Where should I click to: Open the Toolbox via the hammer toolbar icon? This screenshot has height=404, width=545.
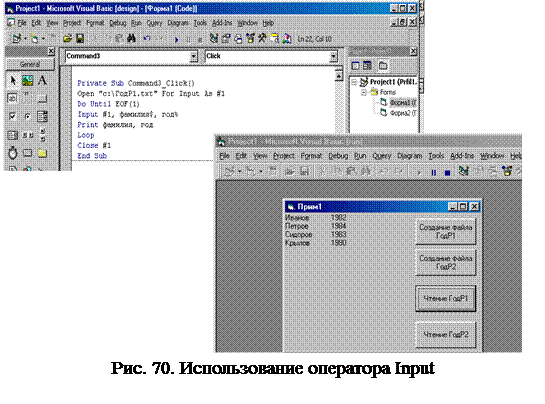[x=262, y=38]
